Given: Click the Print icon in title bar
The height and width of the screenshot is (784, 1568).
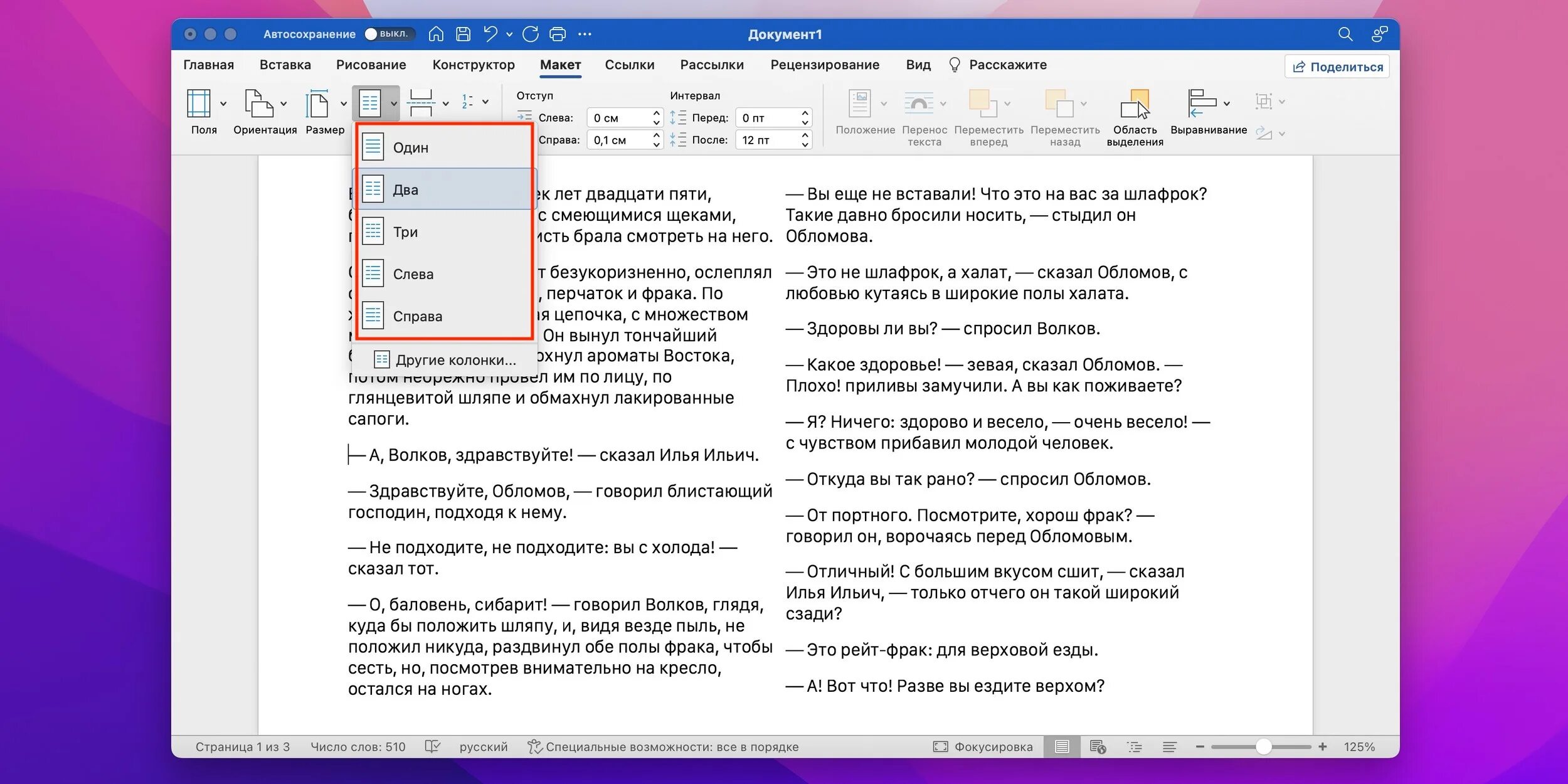Looking at the screenshot, I should point(557,34).
